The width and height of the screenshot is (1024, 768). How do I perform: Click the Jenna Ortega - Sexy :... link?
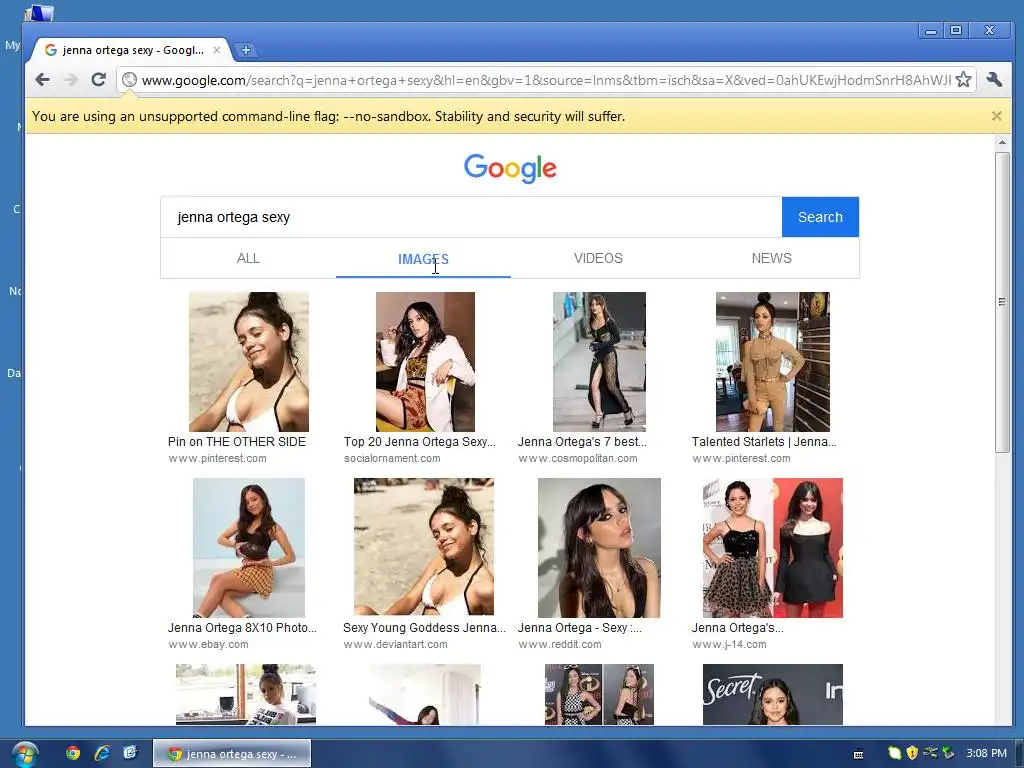[580, 628]
